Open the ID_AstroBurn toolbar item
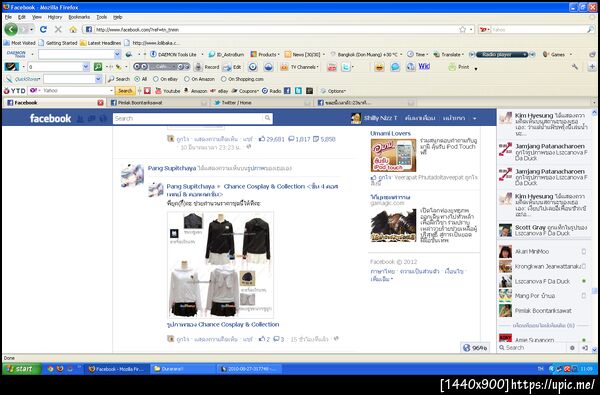This screenshot has height=395, width=600. click(x=226, y=54)
